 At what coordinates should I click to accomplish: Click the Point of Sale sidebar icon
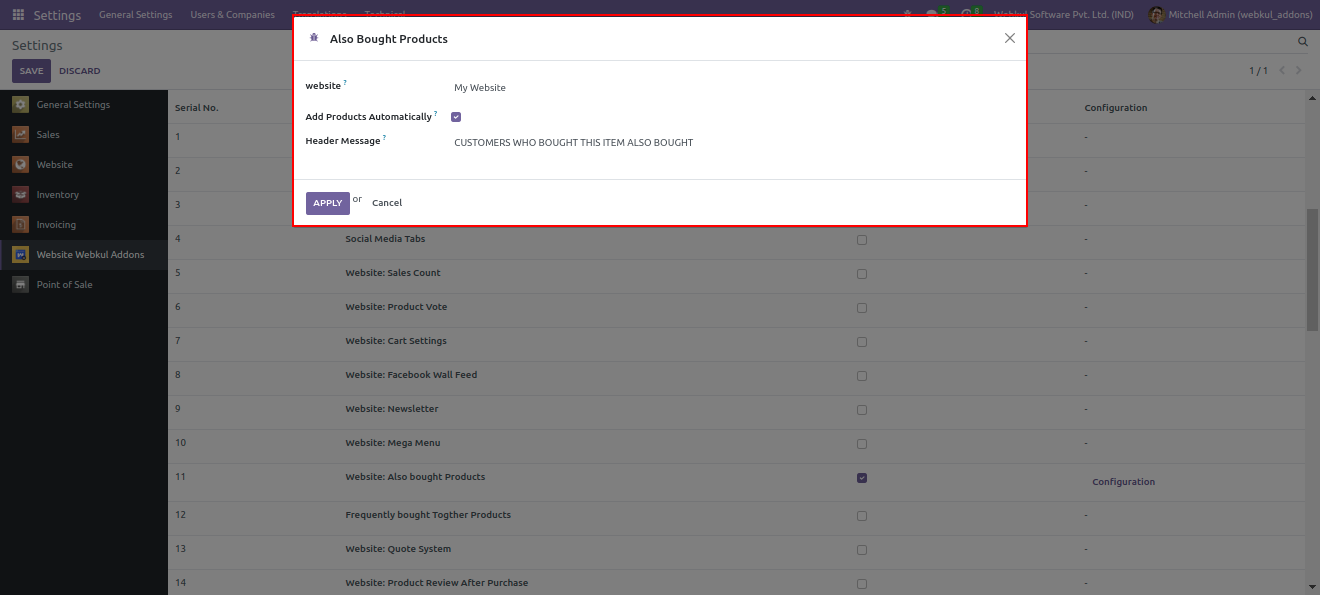point(20,285)
